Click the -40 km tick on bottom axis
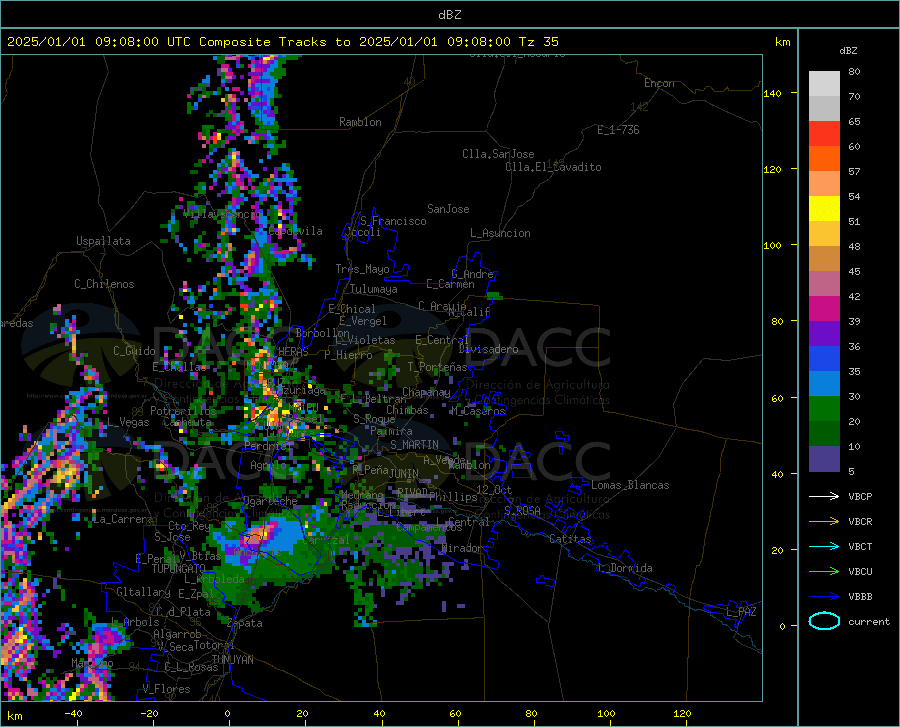900x727 pixels. [x=73, y=713]
